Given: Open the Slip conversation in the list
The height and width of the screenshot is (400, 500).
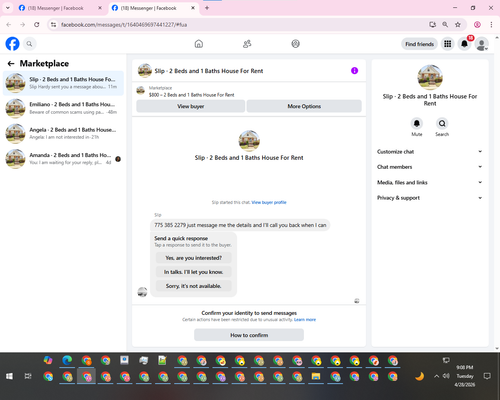Looking at the screenshot, I should click(63, 83).
